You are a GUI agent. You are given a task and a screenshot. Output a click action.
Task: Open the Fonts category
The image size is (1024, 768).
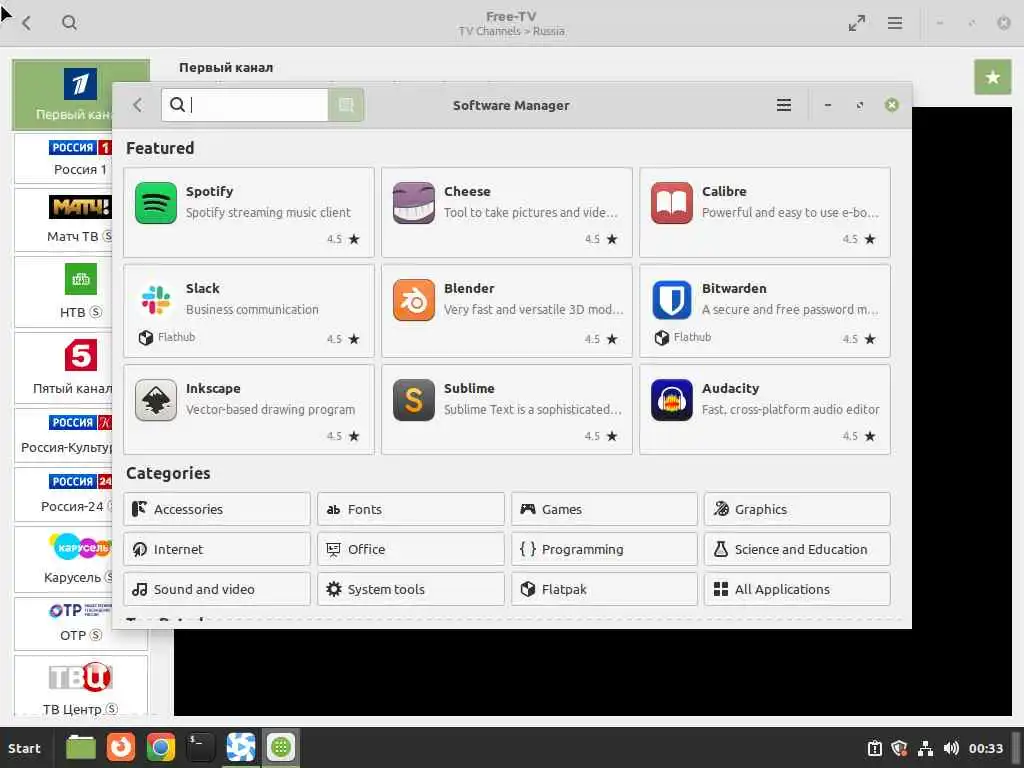click(411, 509)
